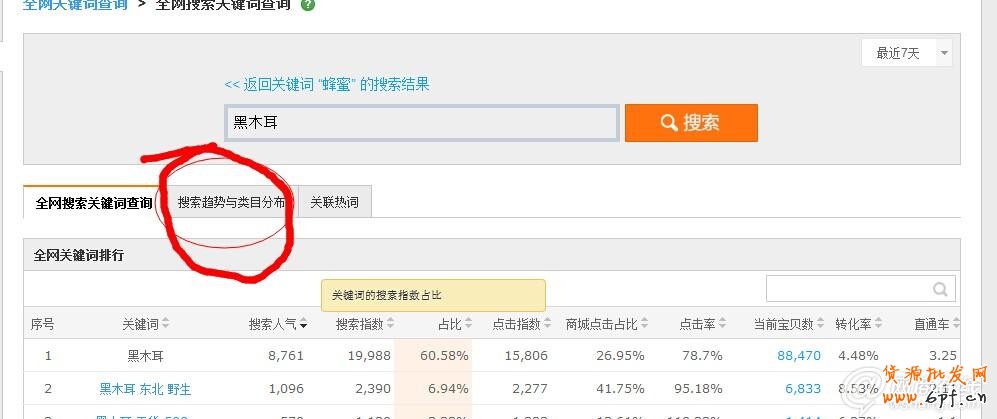Viewport: 997px width, 419px height.
Task: Return to 蜂蜜 keyword search results link
Action: coord(327,84)
